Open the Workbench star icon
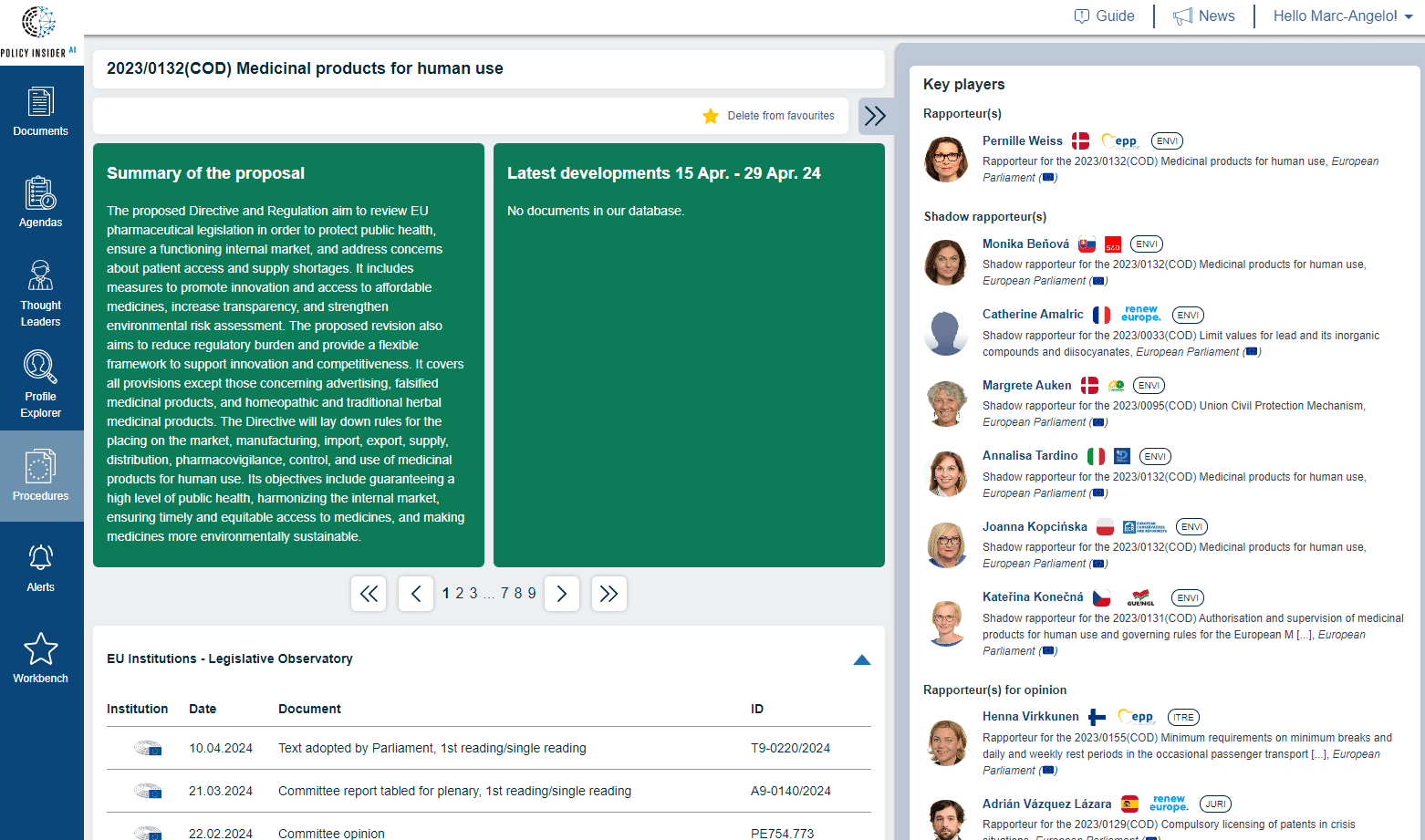The width and height of the screenshot is (1425, 840). [40, 657]
